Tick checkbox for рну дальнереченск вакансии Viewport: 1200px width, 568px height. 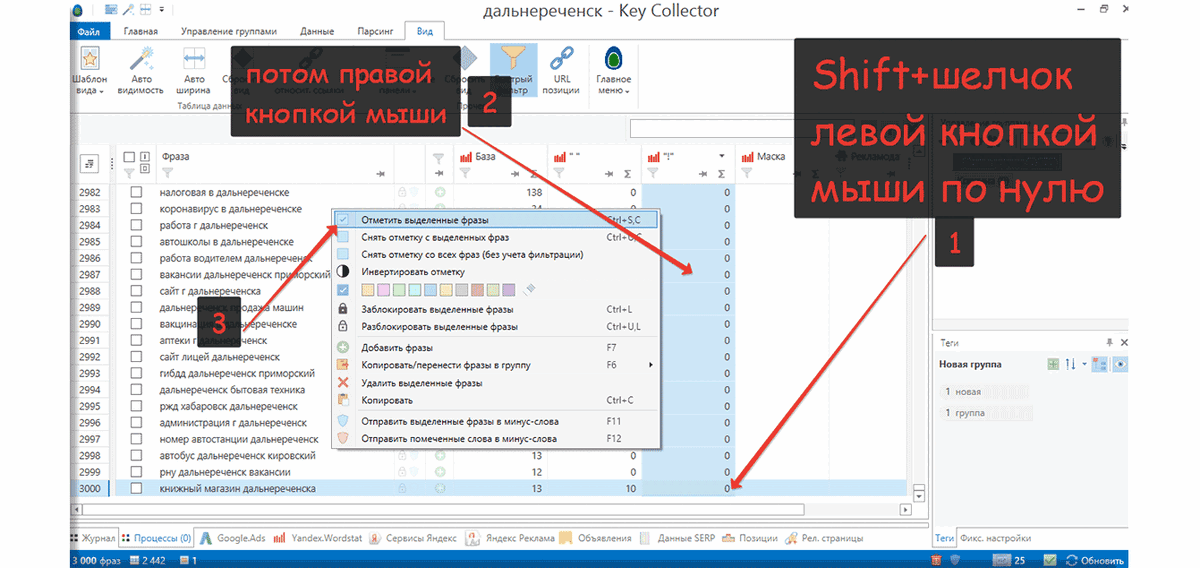pos(137,472)
